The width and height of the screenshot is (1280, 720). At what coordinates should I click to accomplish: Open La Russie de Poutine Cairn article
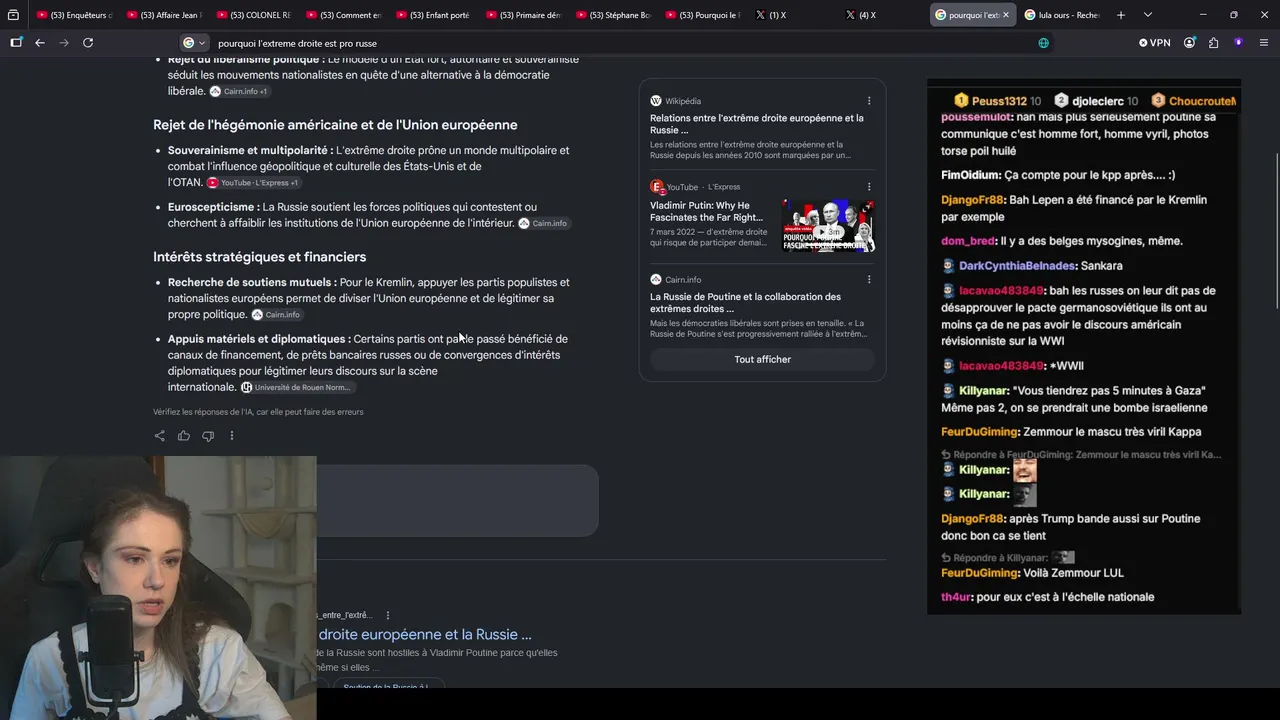pyautogui.click(x=745, y=303)
